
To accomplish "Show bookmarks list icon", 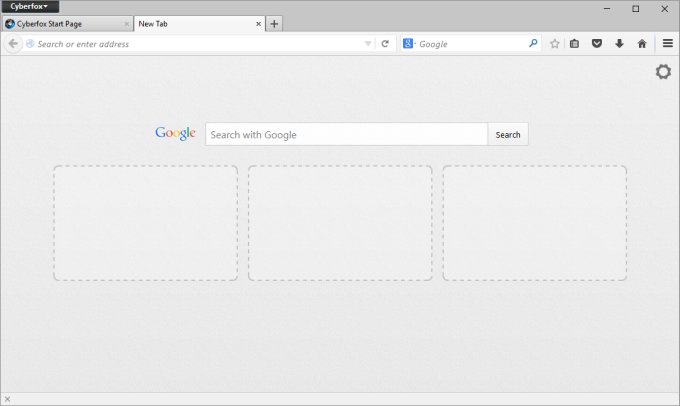I will (x=574, y=44).
